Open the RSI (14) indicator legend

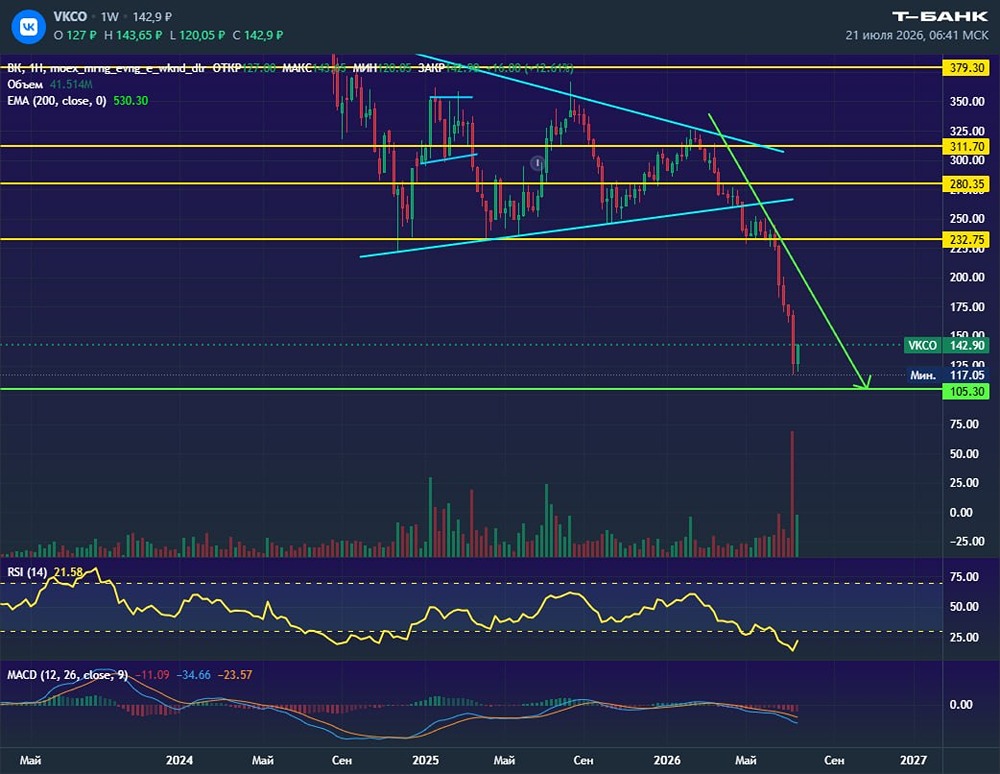pos(45,572)
